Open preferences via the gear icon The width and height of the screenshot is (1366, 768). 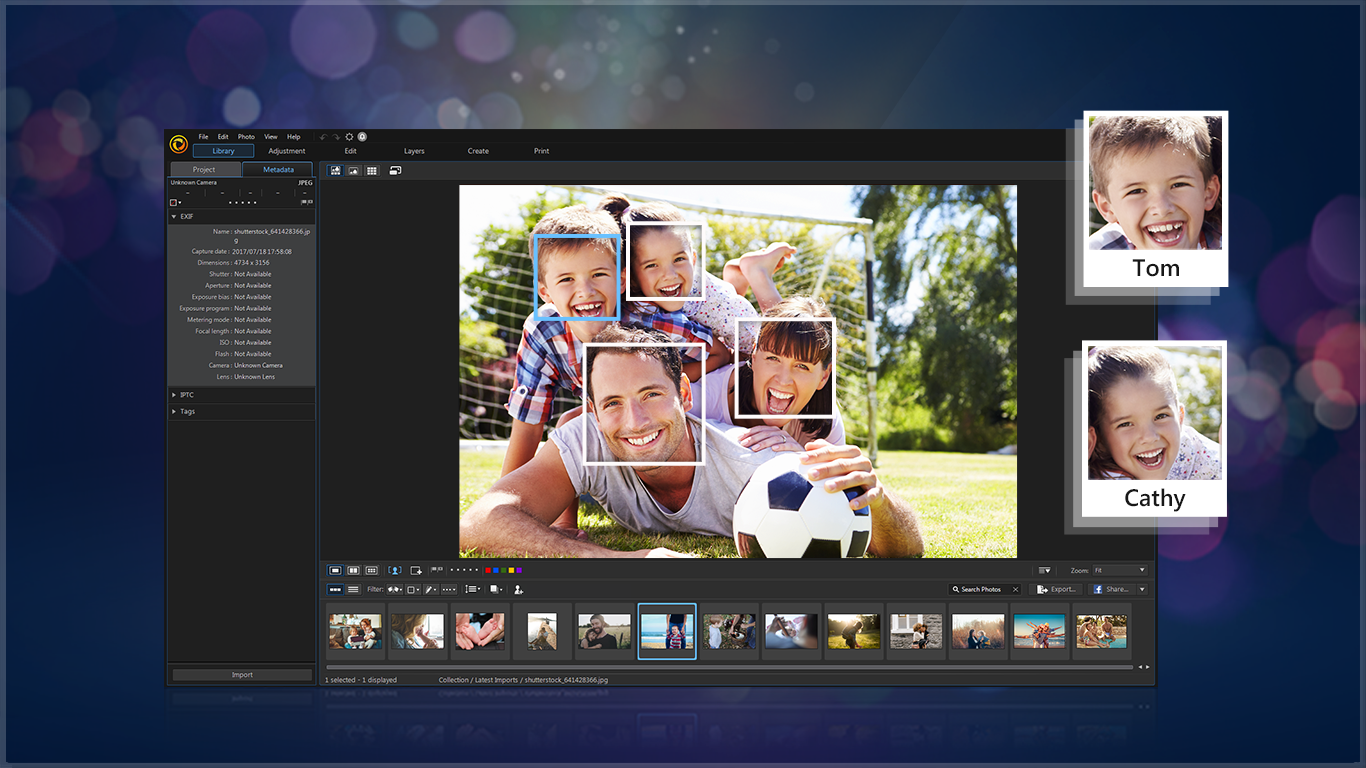pyautogui.click(x=349, y=137)
